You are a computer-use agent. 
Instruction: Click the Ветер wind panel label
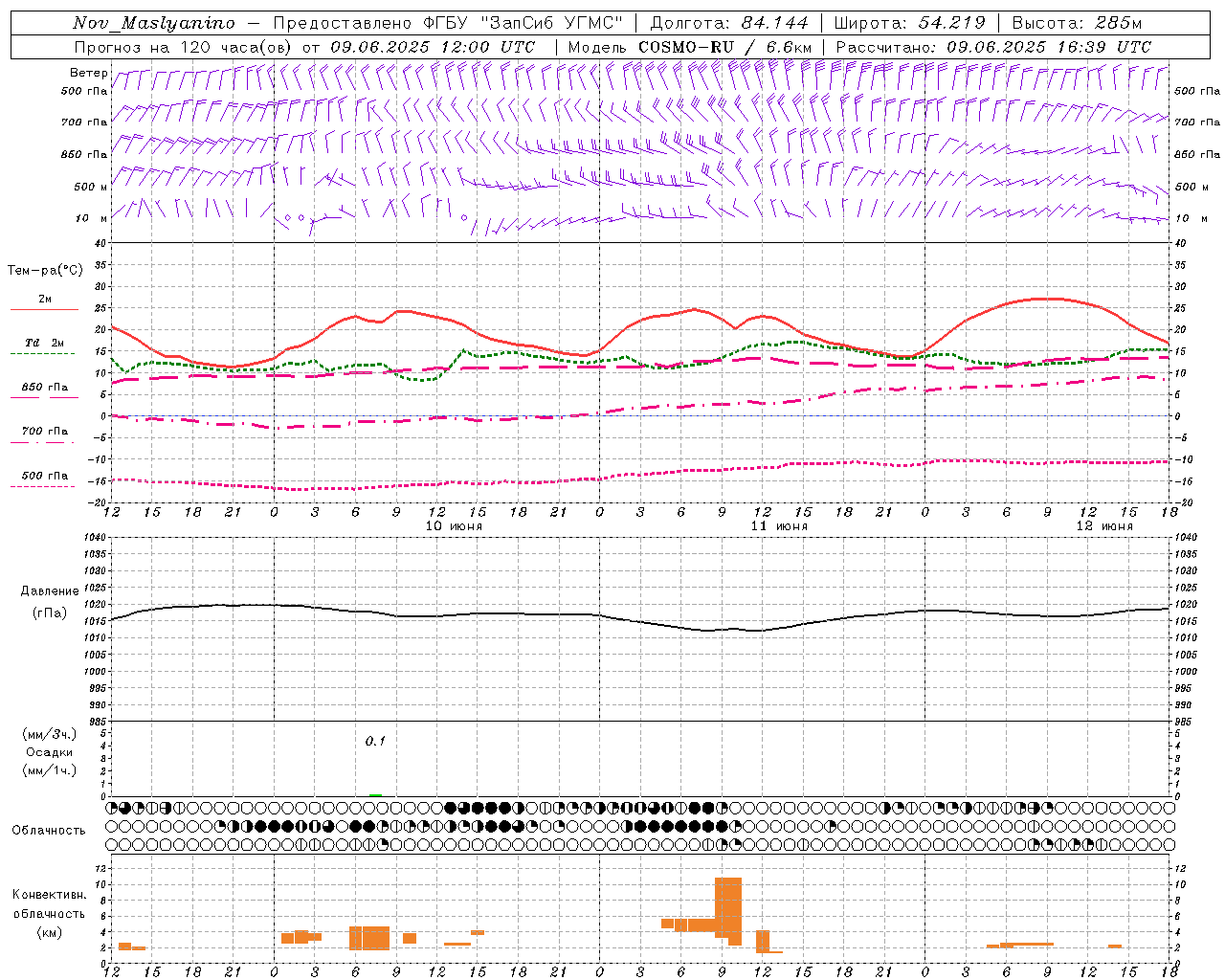click(88, 73)
